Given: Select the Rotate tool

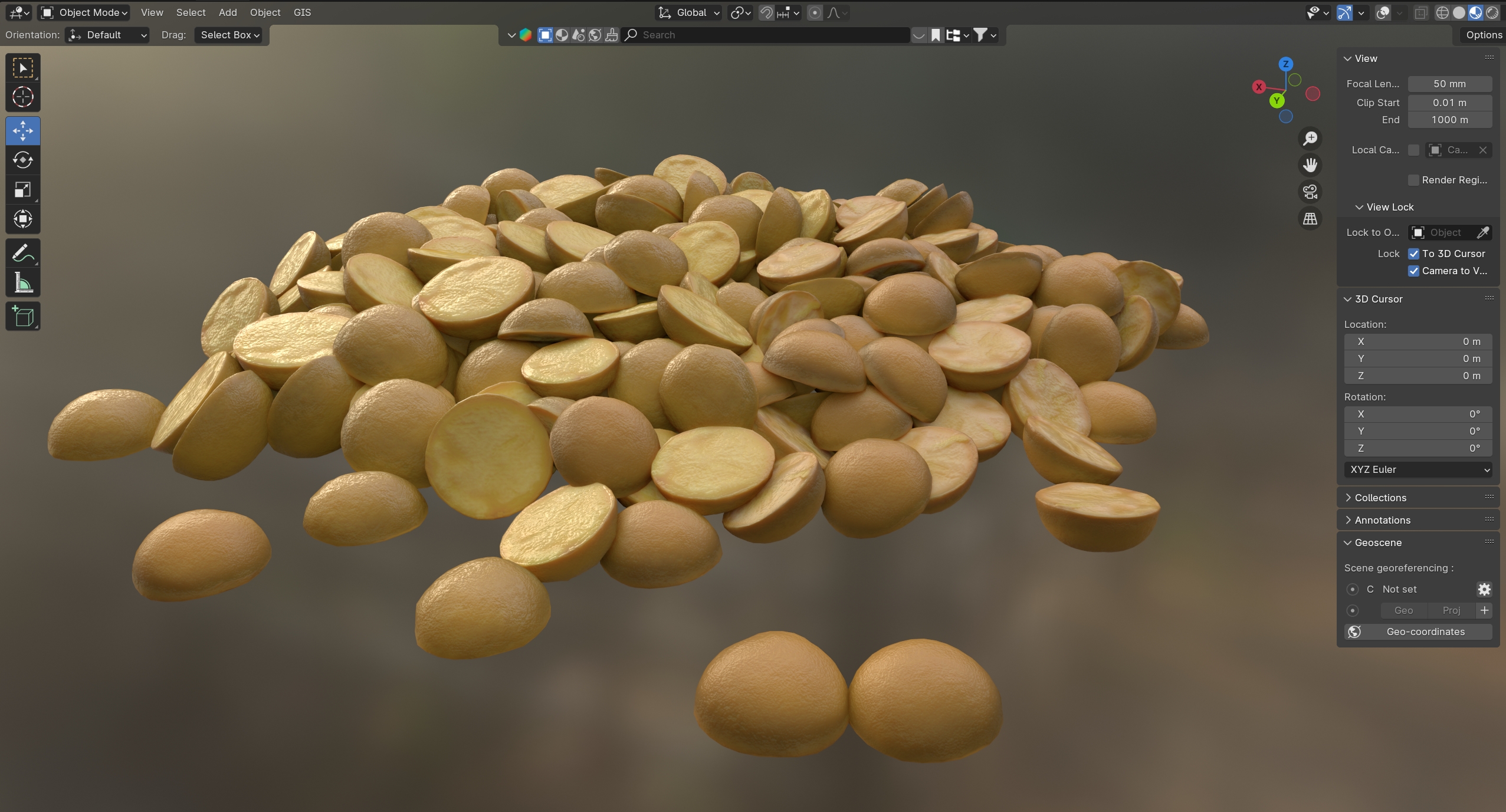Looking at the screenshot, I should [23, 160].
